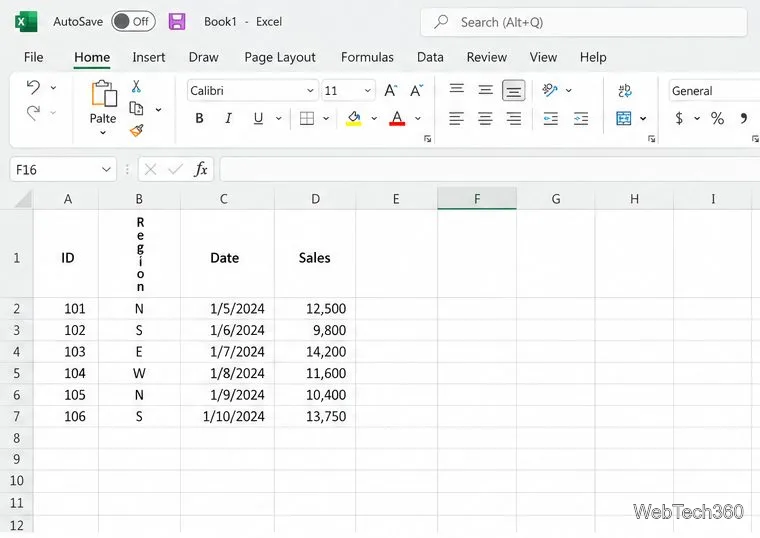Screen dimensions: 760x538
Task: Click Middle Align icon
Action: (x=485, y=90)
